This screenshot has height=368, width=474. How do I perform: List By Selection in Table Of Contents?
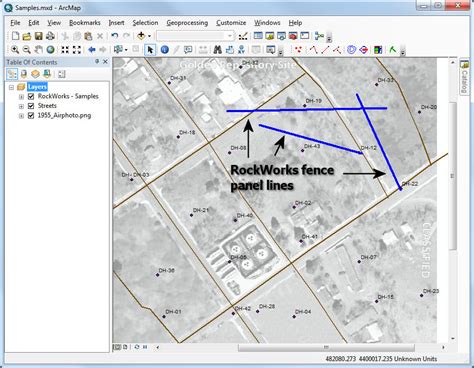click(47, 74)
